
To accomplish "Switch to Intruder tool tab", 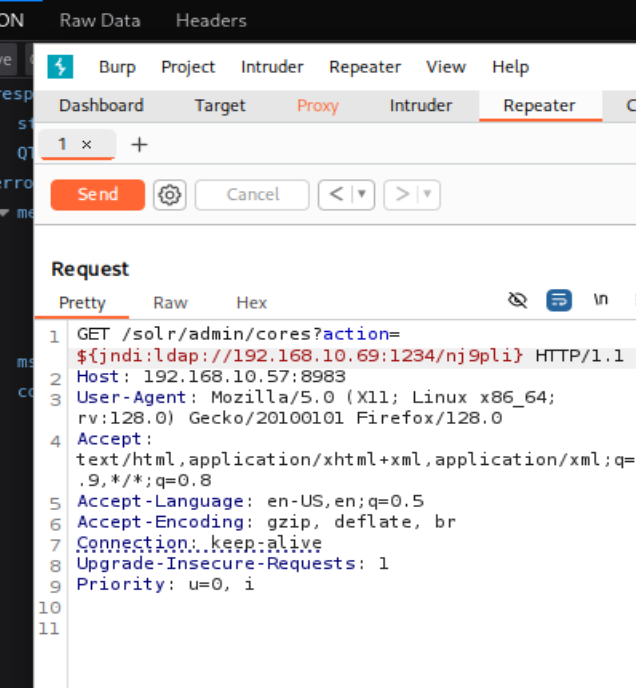I will 420,106.
